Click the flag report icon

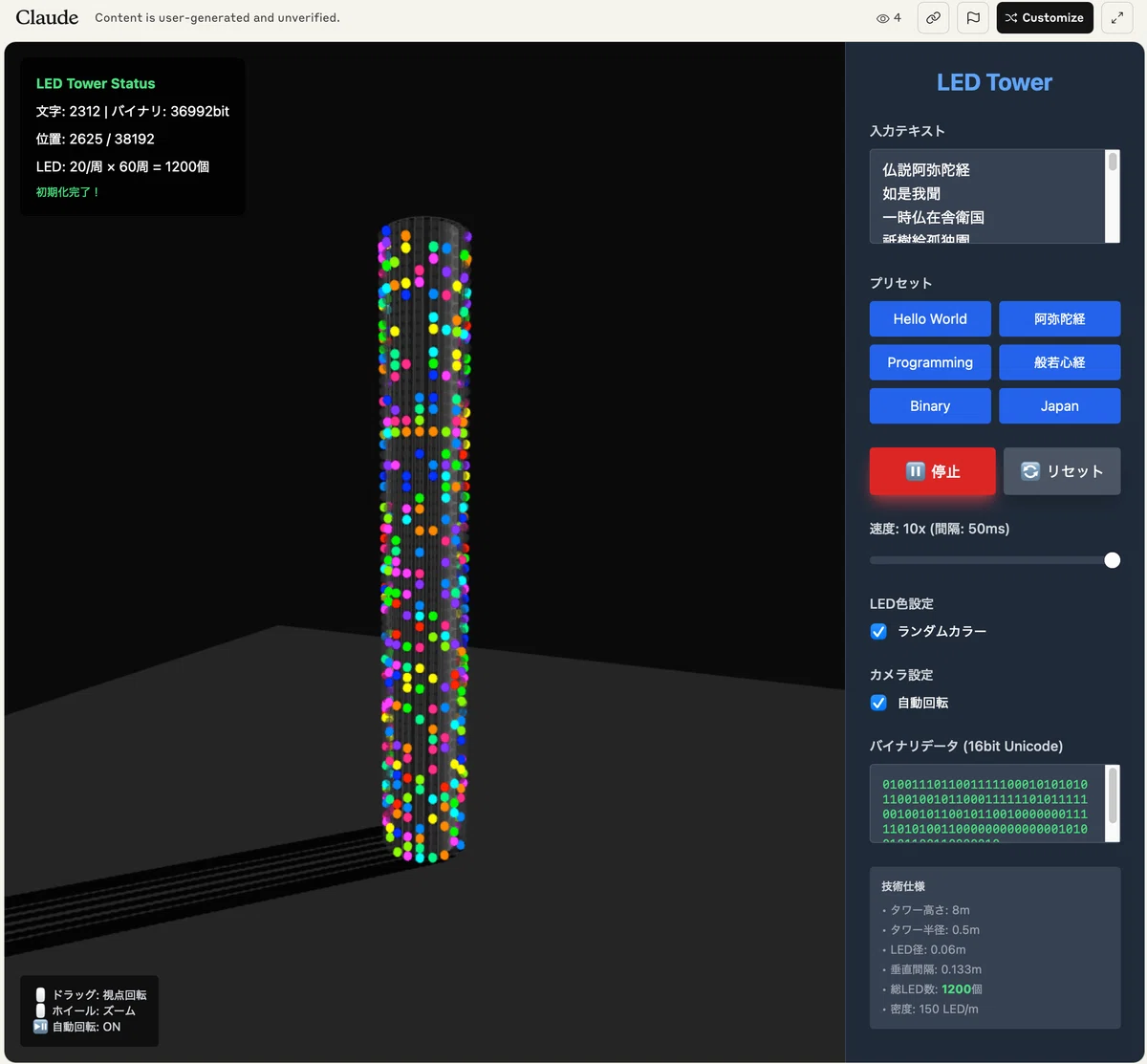point(973,17)
